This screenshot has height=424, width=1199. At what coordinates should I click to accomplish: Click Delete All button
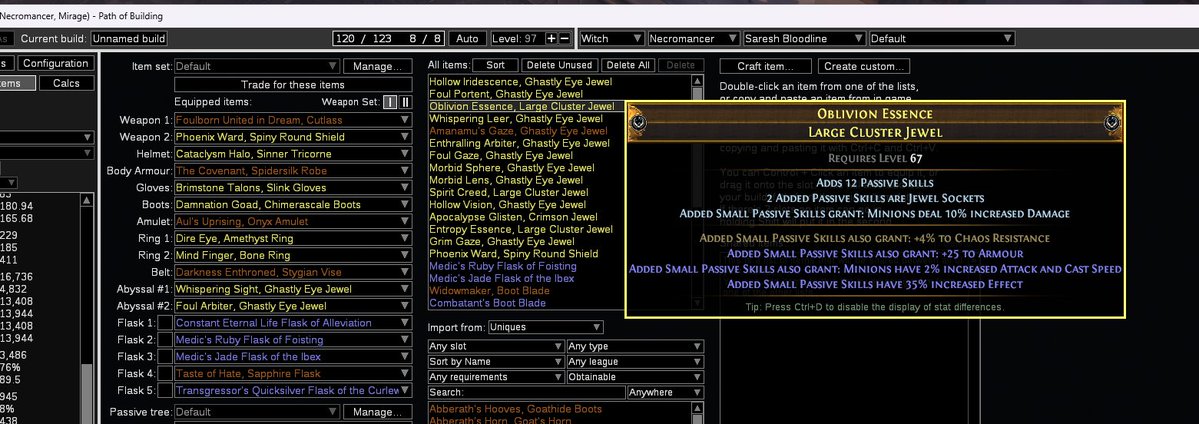(628, 65)
